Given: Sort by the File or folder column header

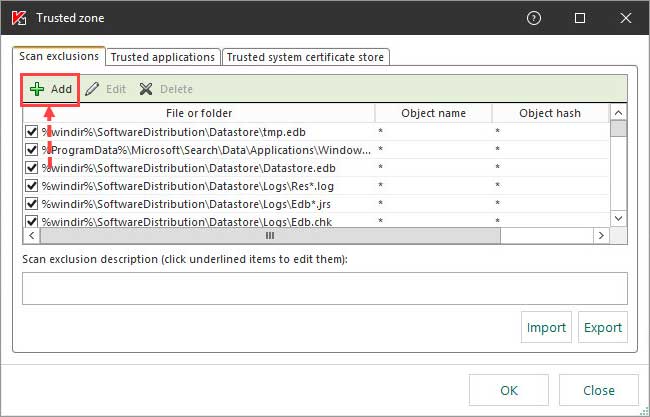Looking at the screenshot, I should pos(199,113).
